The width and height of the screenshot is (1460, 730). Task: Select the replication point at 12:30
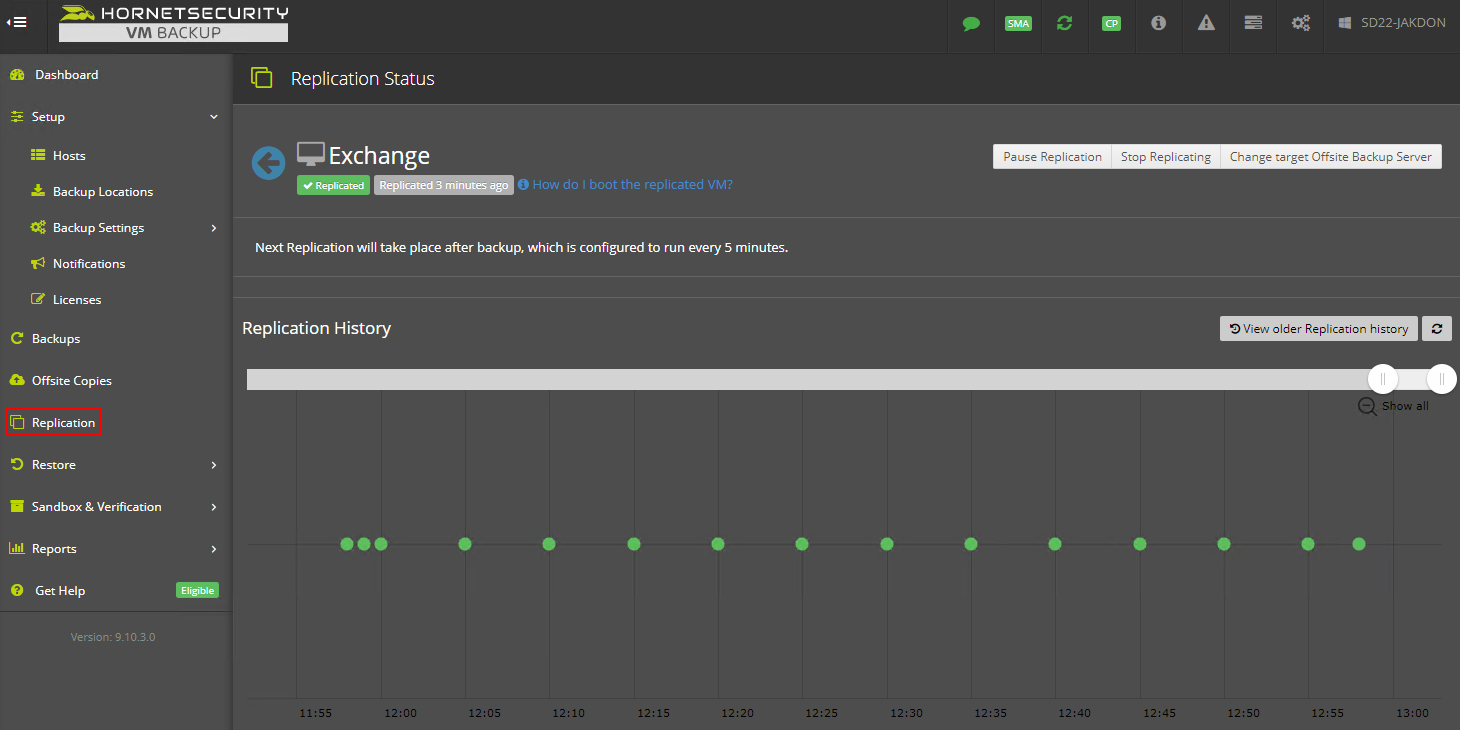[x=887, y=544]
